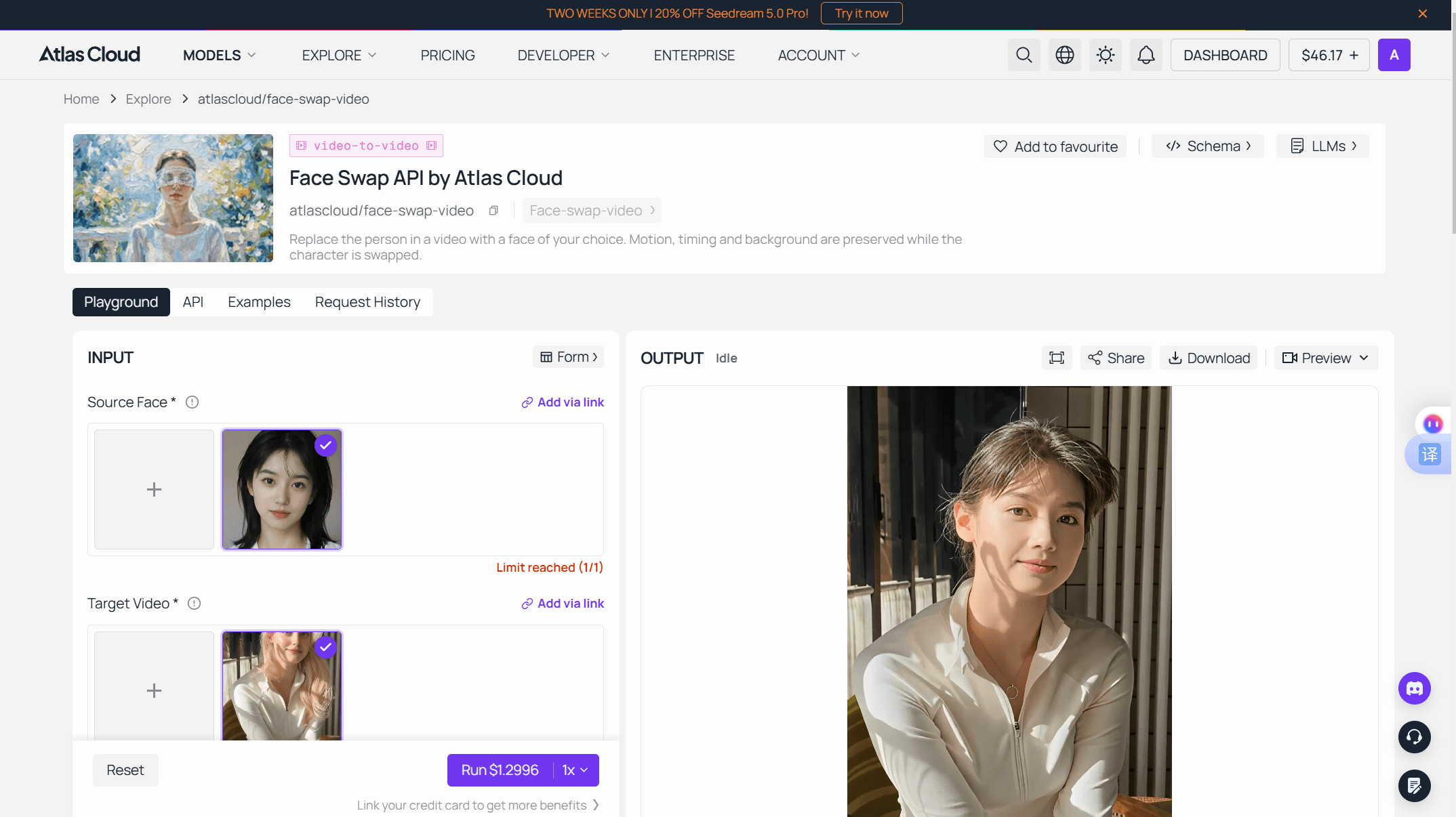Toggle light/dark theme sun icon

pyautogui.click(x=1105, y=55)
